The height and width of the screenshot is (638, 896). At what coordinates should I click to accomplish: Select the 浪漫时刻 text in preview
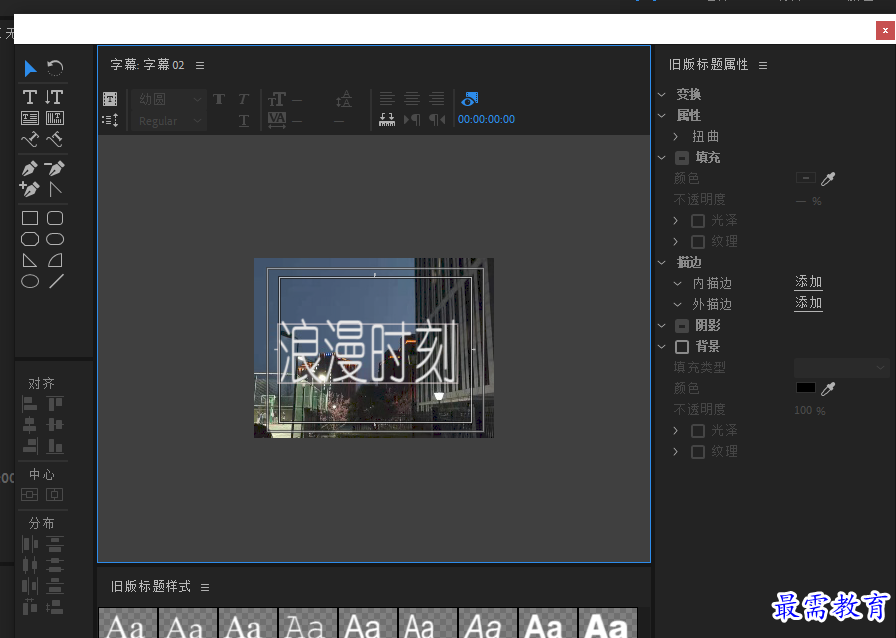(368, 352)
